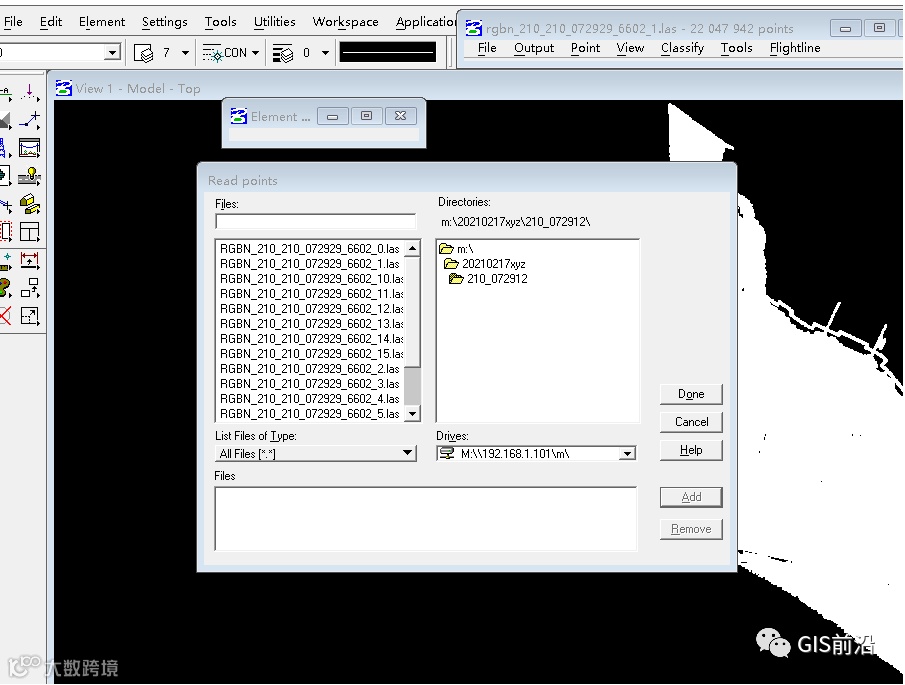Click the Cancel button
Image resolution: width=905 pixels, height=685 pixels.
(691, 422)
